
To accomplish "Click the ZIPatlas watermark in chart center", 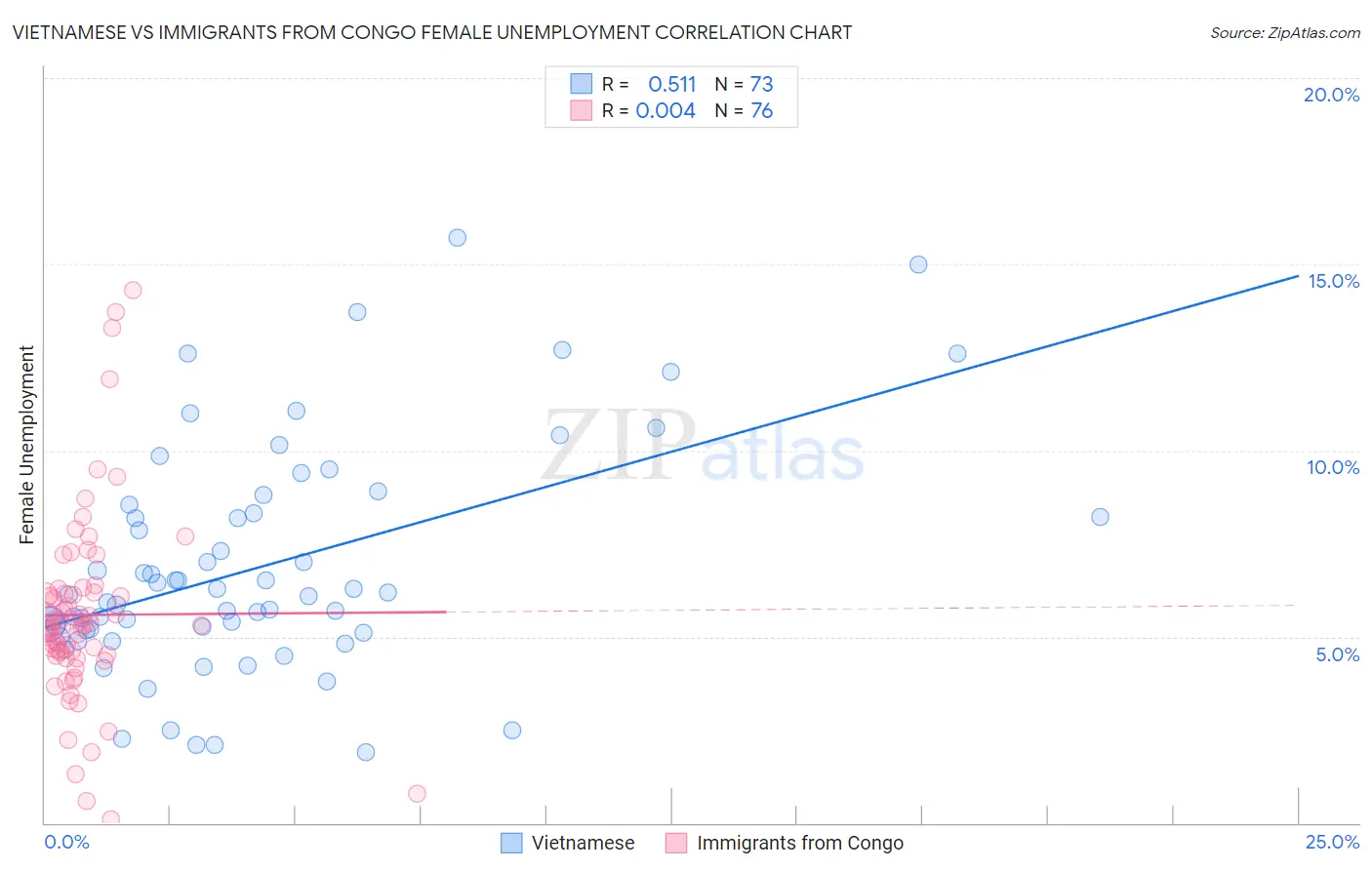I will [703, 444].
